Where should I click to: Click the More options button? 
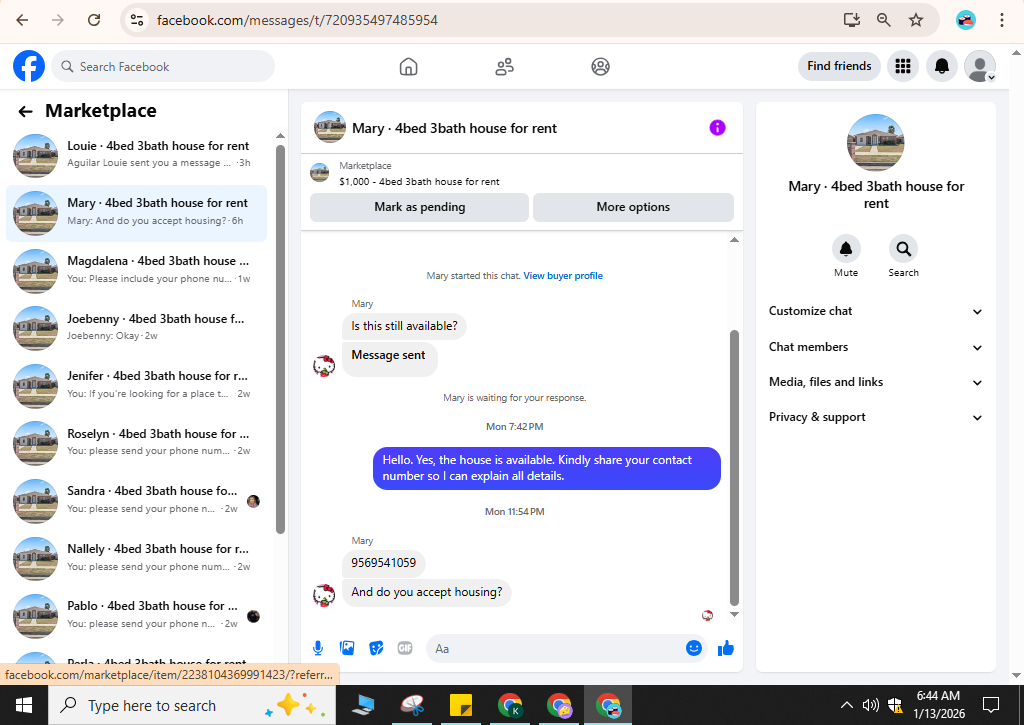click(633, 207)
